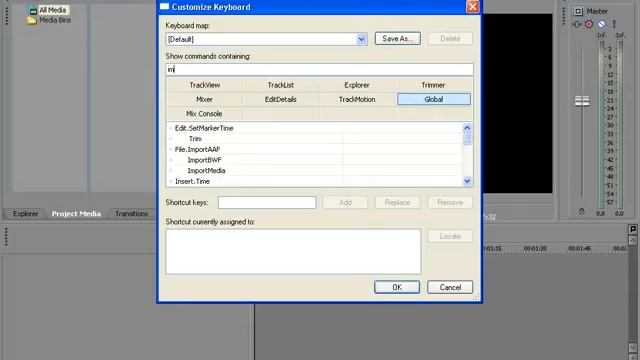Solo the Master bus

tap(613, 24)
